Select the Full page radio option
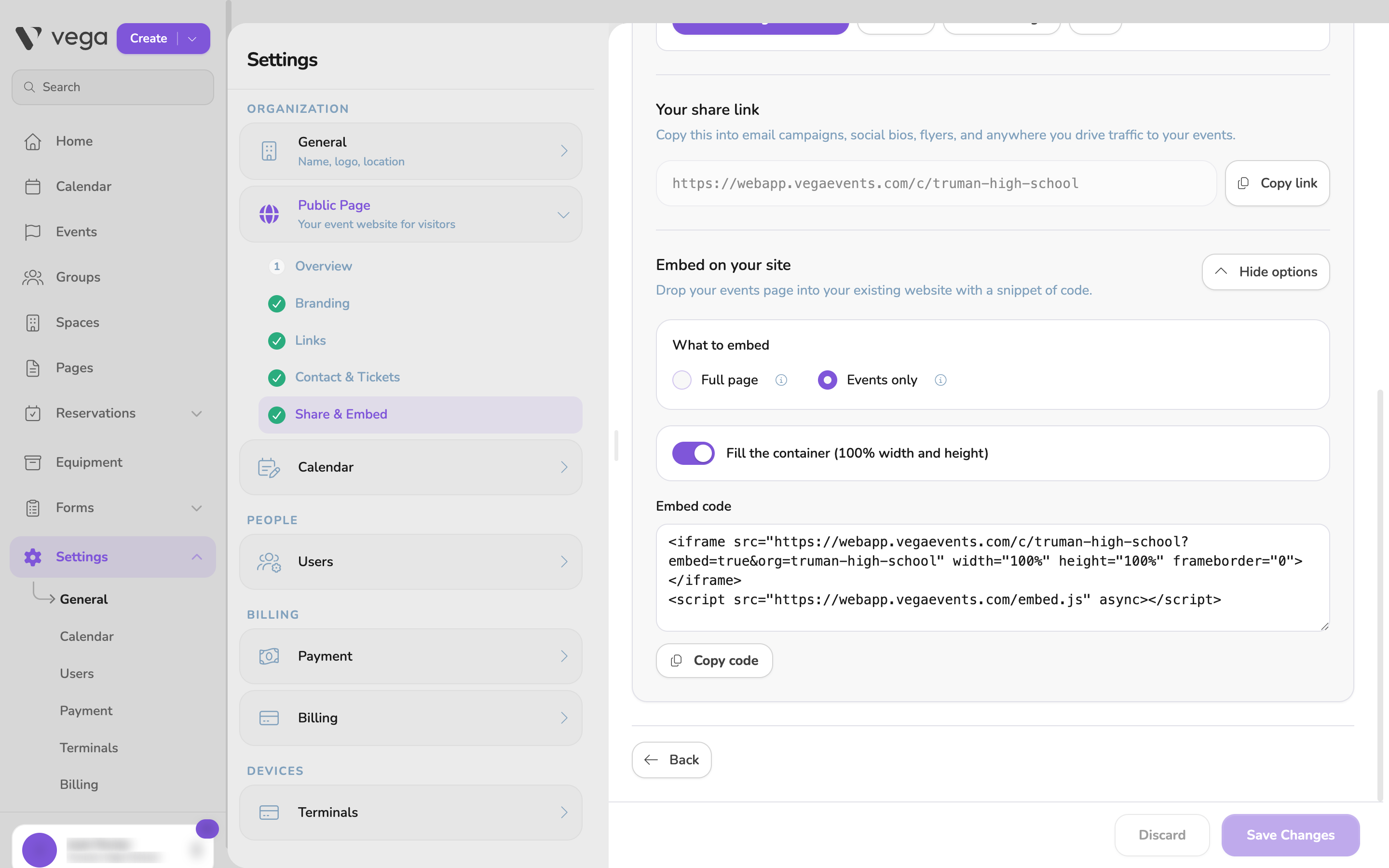Image resolution: width=1389 pixels, height=868 pixels. [x=682, y=380]
